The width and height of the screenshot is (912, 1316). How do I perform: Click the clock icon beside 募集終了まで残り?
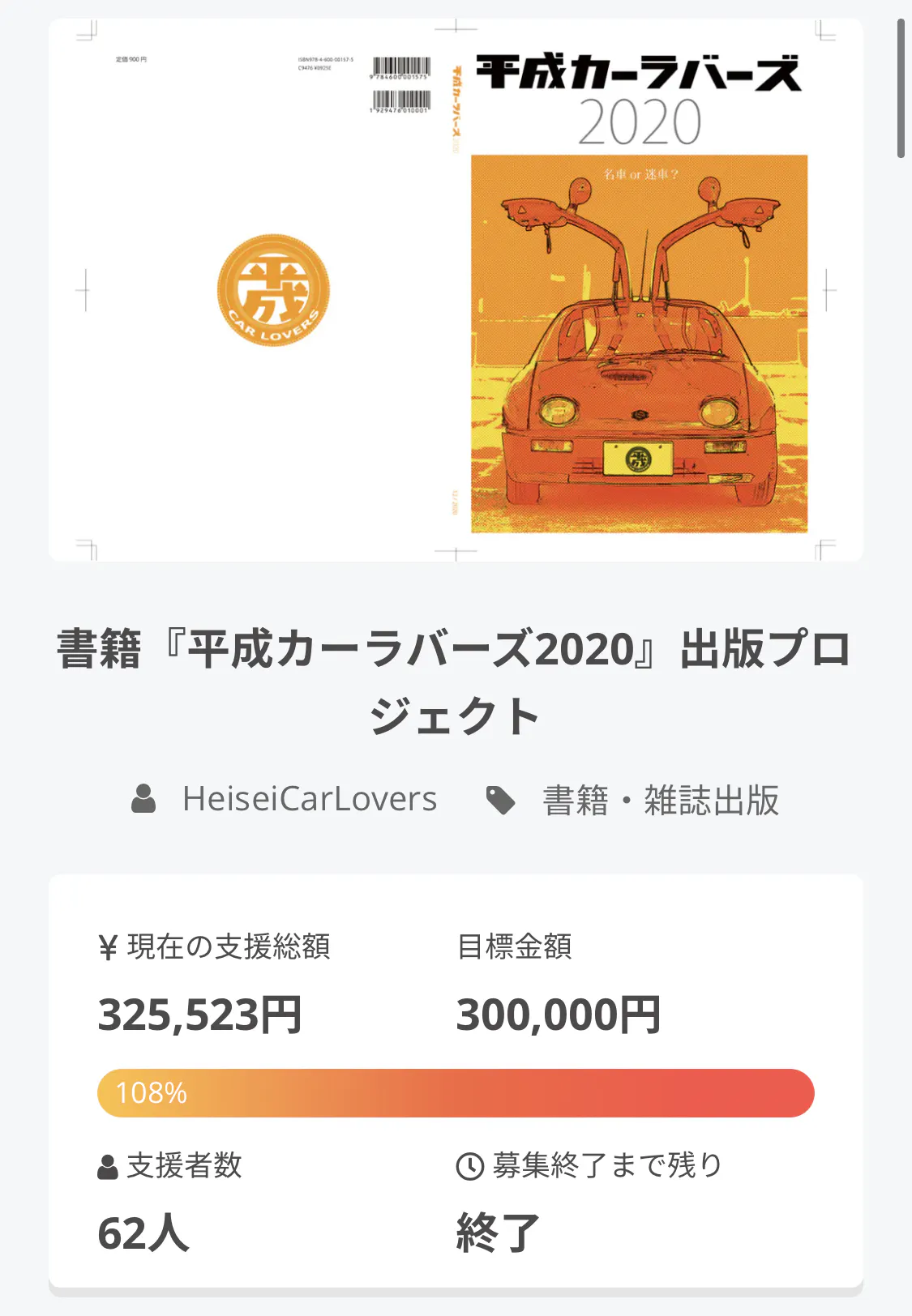coord(470,1167)
